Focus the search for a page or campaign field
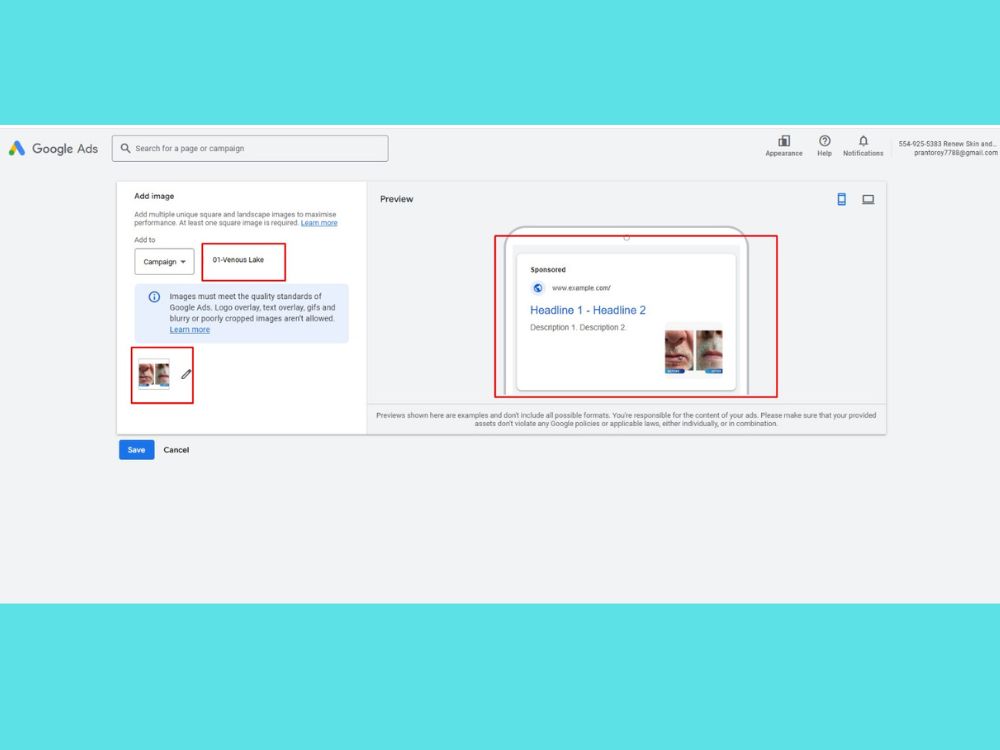The image size is (1000, 750). pyautogui.click(x=250, y=148)
